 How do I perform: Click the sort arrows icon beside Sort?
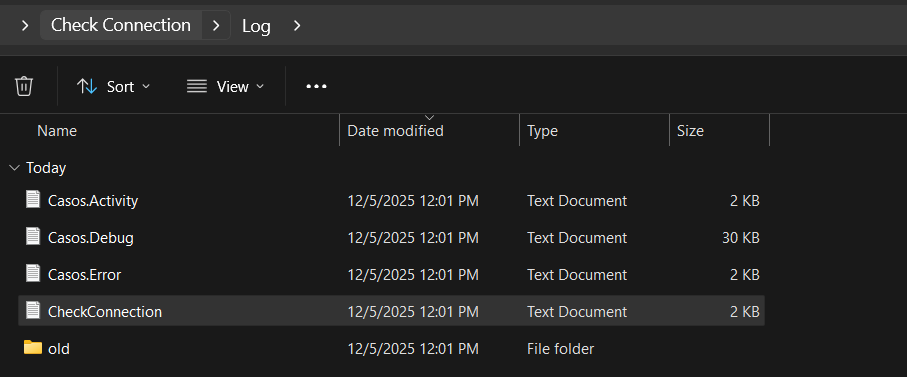(87, 87)
